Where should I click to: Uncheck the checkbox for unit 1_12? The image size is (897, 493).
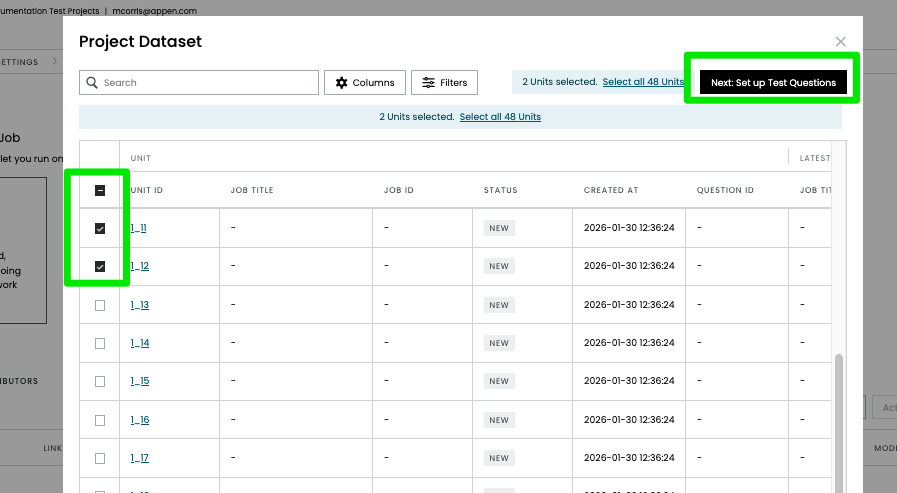click(100, 267)
